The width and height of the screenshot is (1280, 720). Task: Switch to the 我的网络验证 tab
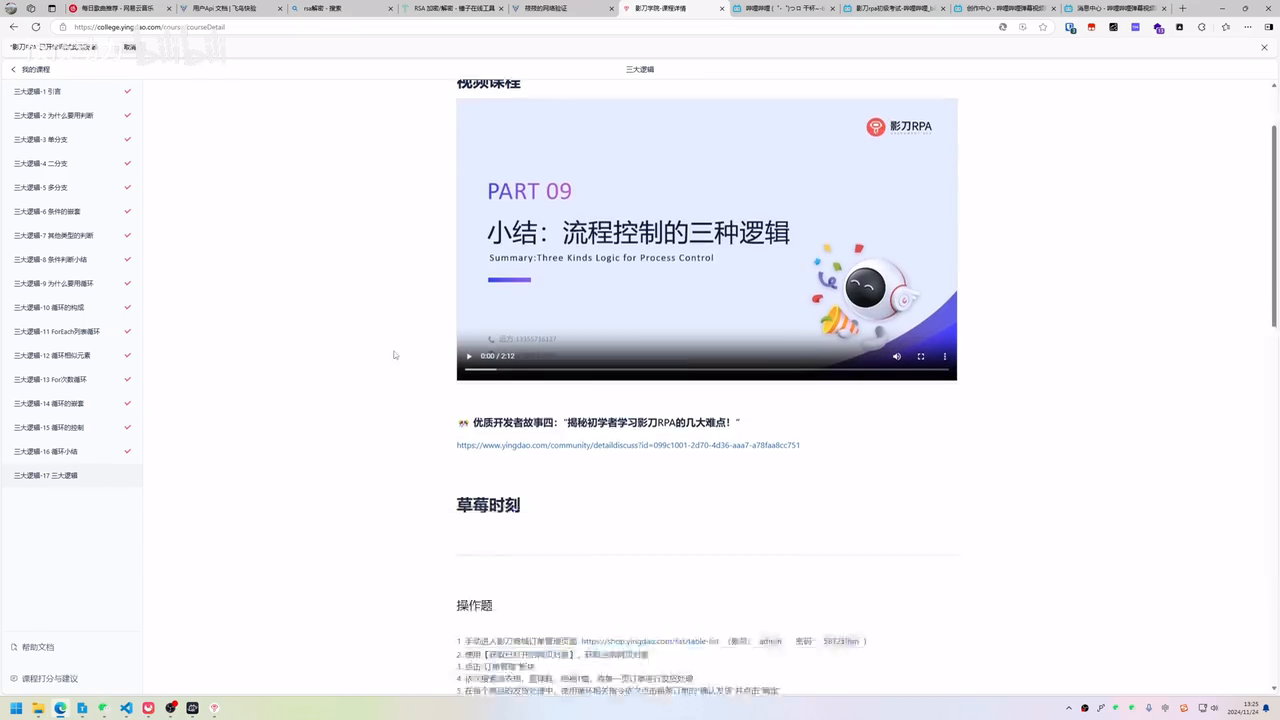(561, 8)
